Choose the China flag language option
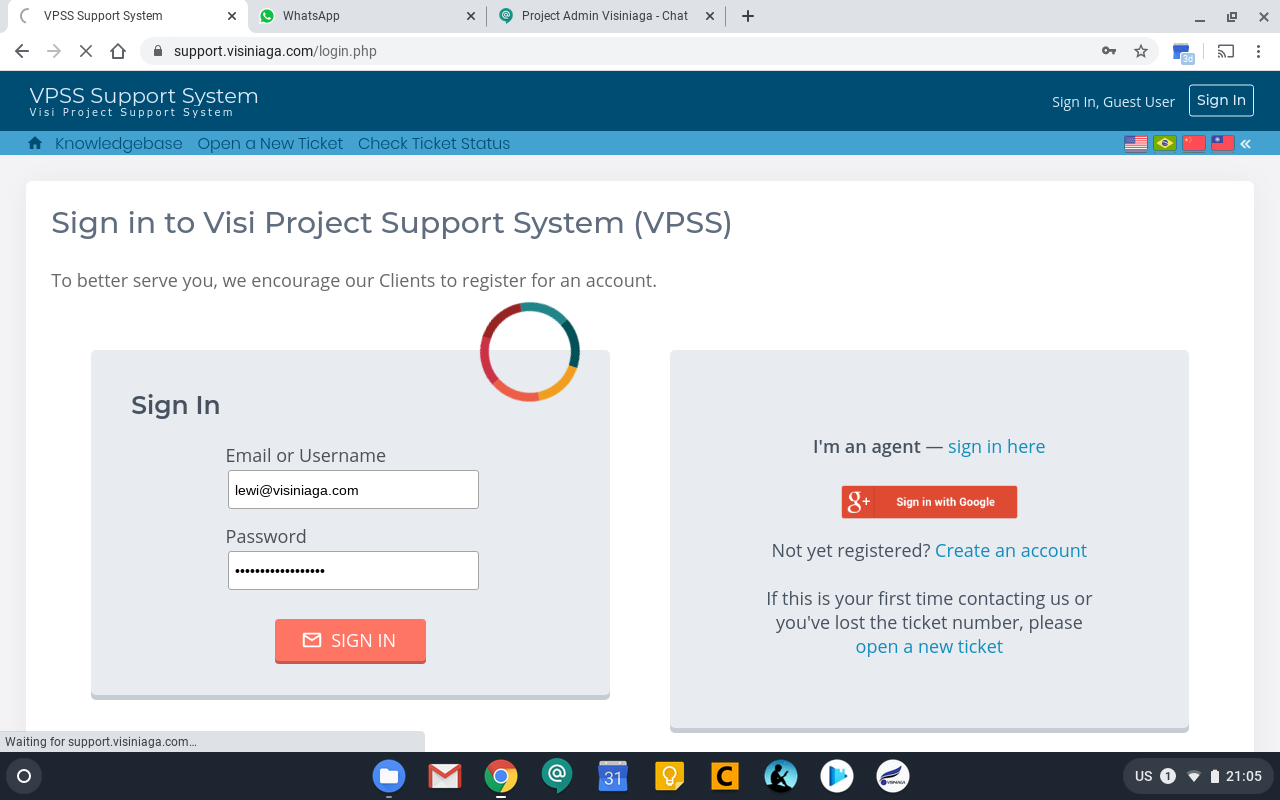This screenshot has height=800, width=1280. [x=1194, y=143]
